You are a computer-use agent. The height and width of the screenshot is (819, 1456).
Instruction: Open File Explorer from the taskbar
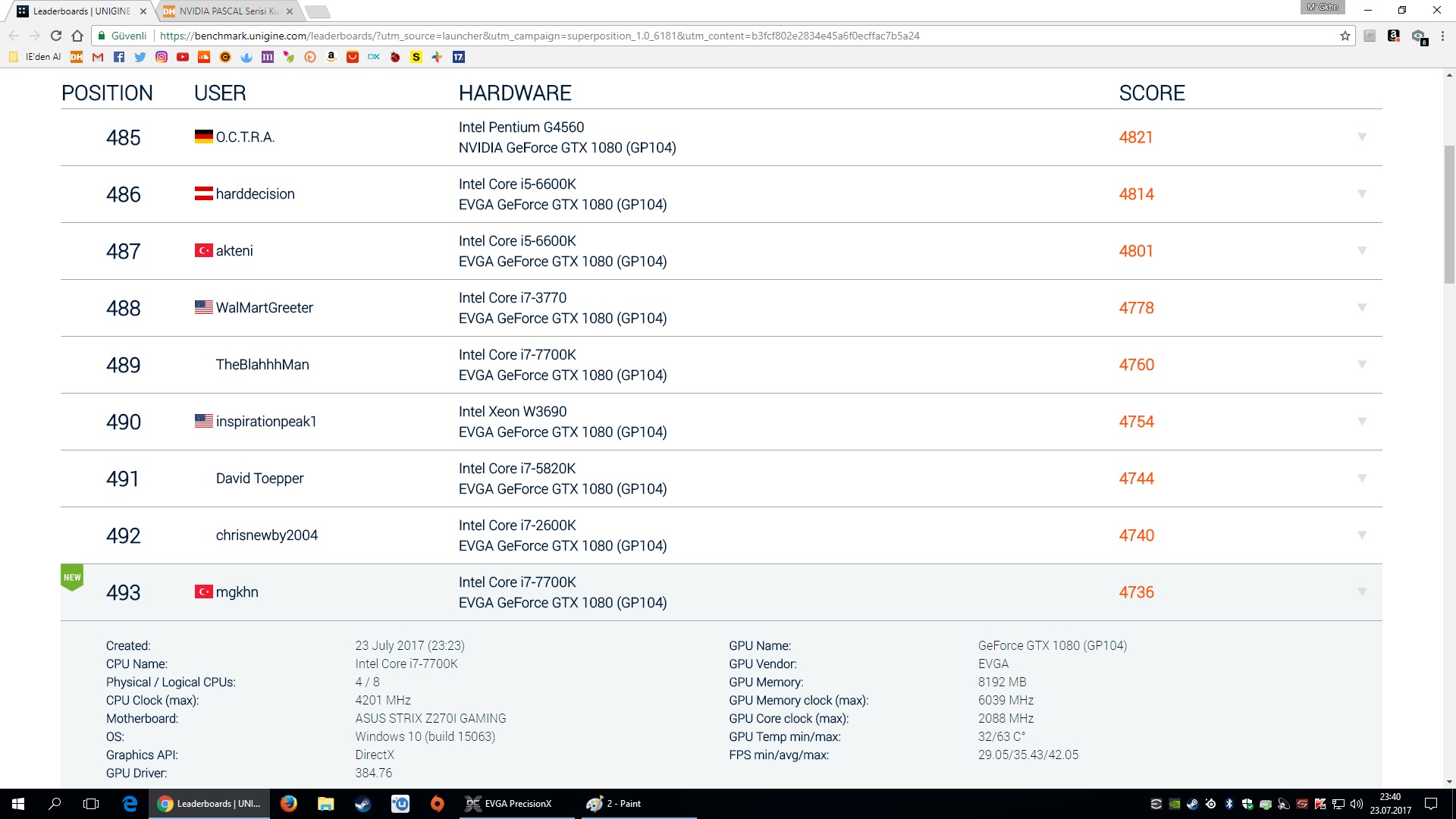tap(326, 804)
